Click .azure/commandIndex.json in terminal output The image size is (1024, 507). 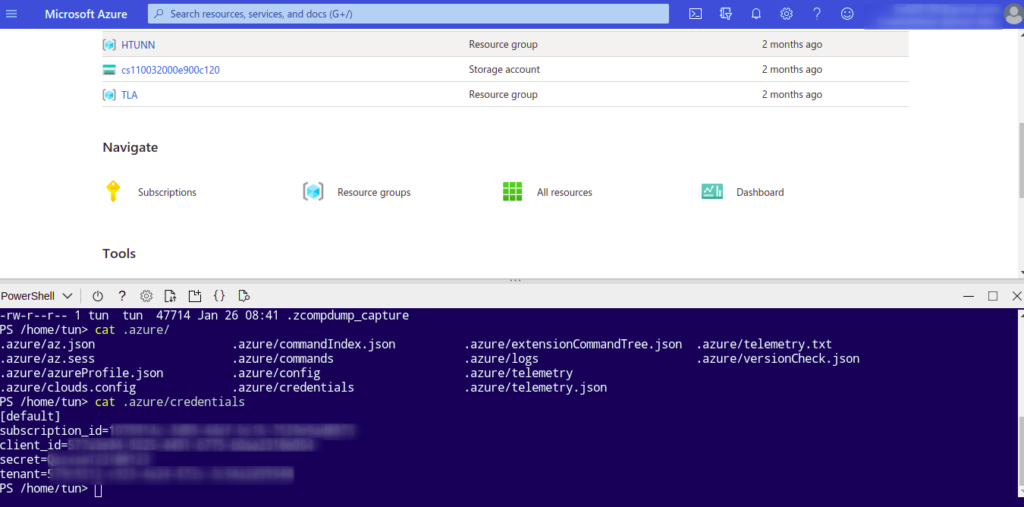pyautogui.click(x=314, y=344)
